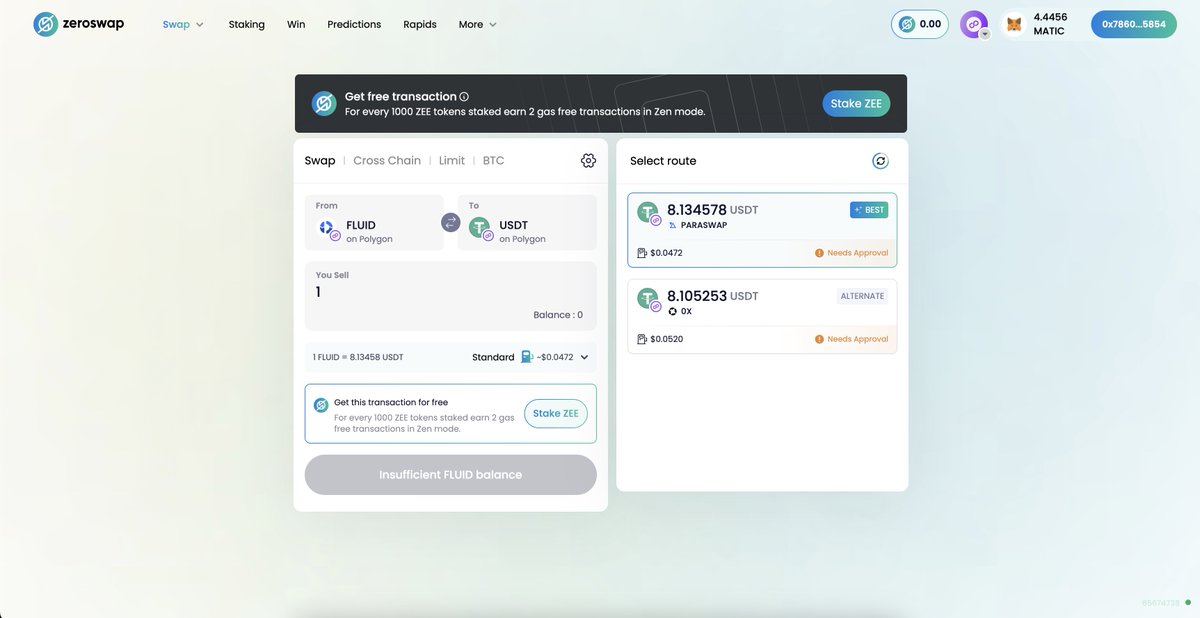Click the Tether icon on the 8.105253 route
Viewport: 1200px width, 618px height.
tap(650, 300)
